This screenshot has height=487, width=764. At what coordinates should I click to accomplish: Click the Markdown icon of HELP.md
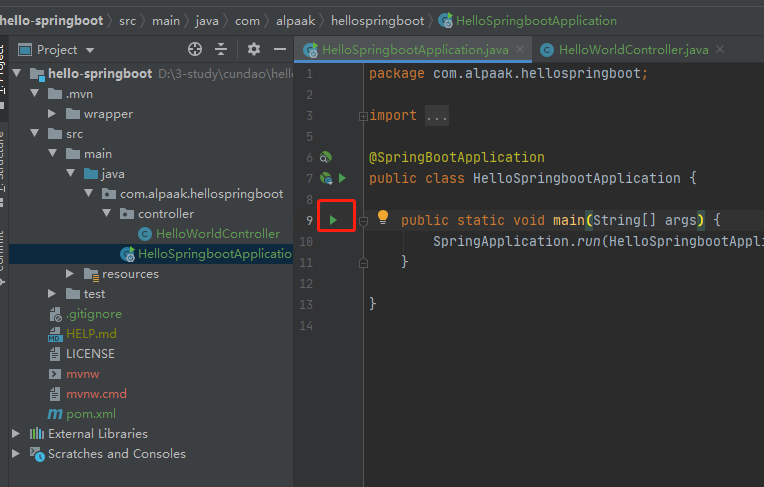click(x=55, y=334)
